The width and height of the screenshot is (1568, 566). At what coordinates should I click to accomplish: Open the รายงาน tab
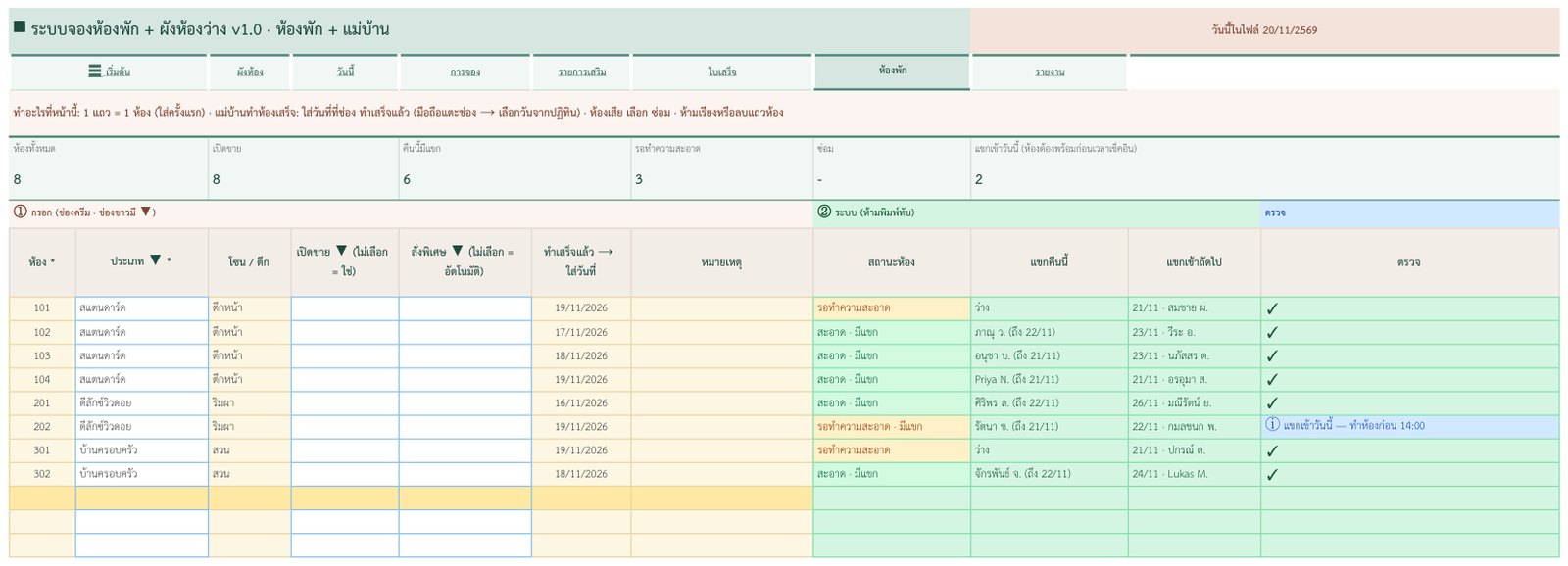pos(1050,72)
